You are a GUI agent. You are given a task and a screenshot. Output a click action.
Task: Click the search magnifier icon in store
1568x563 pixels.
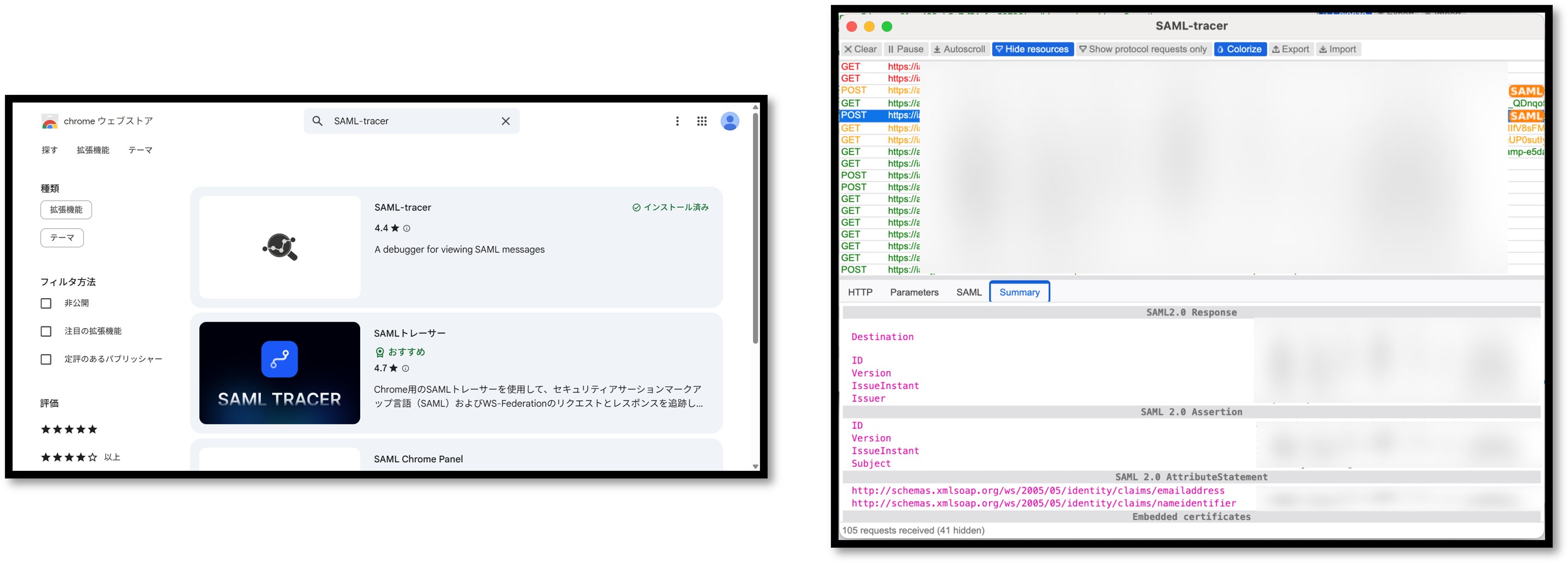317,121
